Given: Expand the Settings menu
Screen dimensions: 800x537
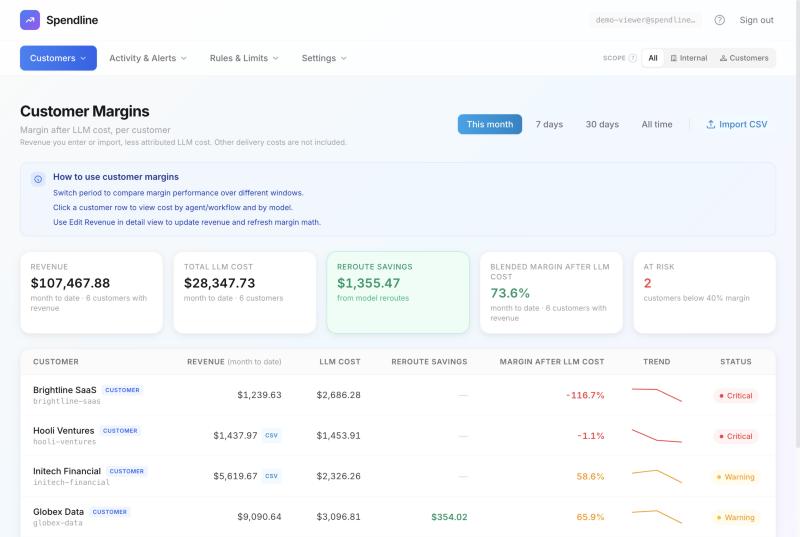Looking at the screenshot, I should click(324, 58).
